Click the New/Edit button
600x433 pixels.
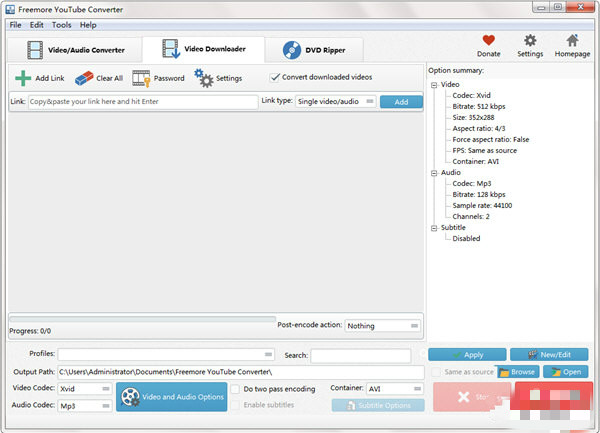tap(549, 355)
